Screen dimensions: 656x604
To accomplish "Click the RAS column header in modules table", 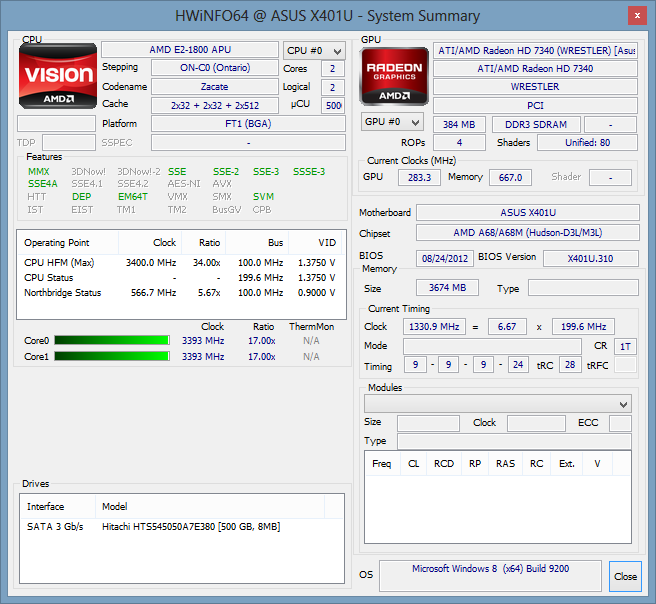I will (505, 464).
